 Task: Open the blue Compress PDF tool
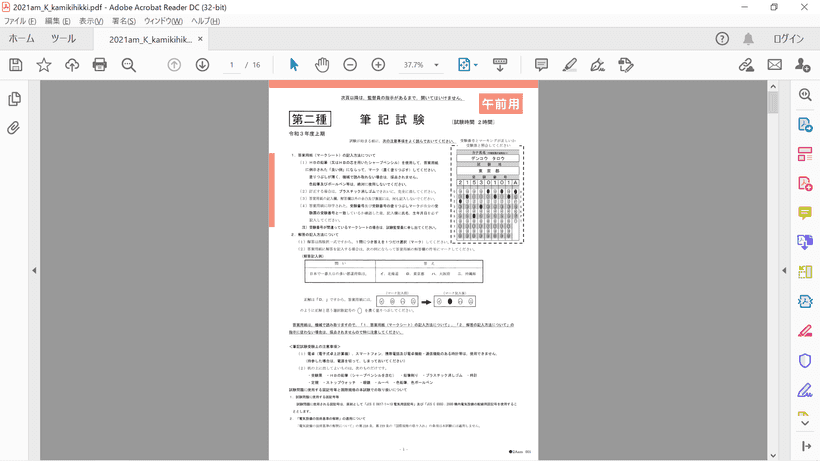805,302
